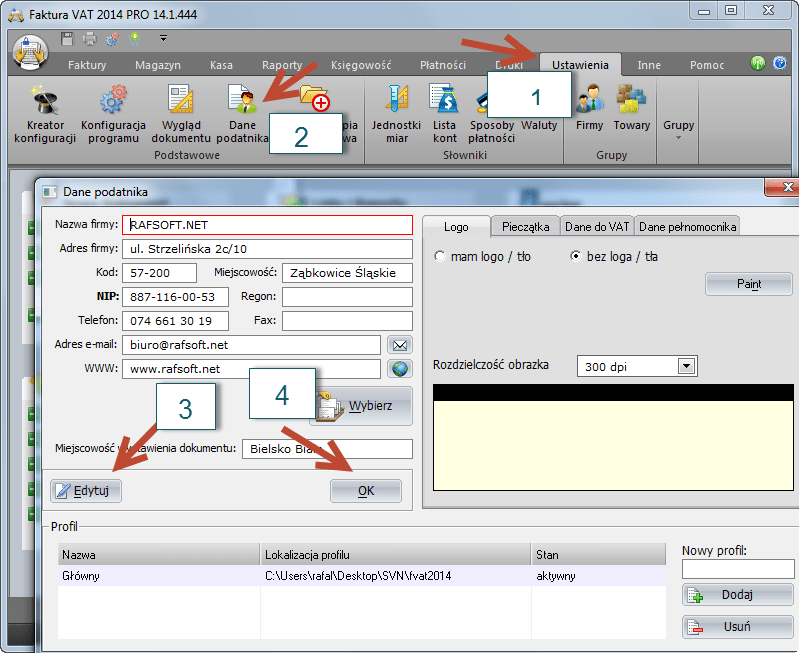Open the quick access toolbar dropdown arrow

coord(163,38)
